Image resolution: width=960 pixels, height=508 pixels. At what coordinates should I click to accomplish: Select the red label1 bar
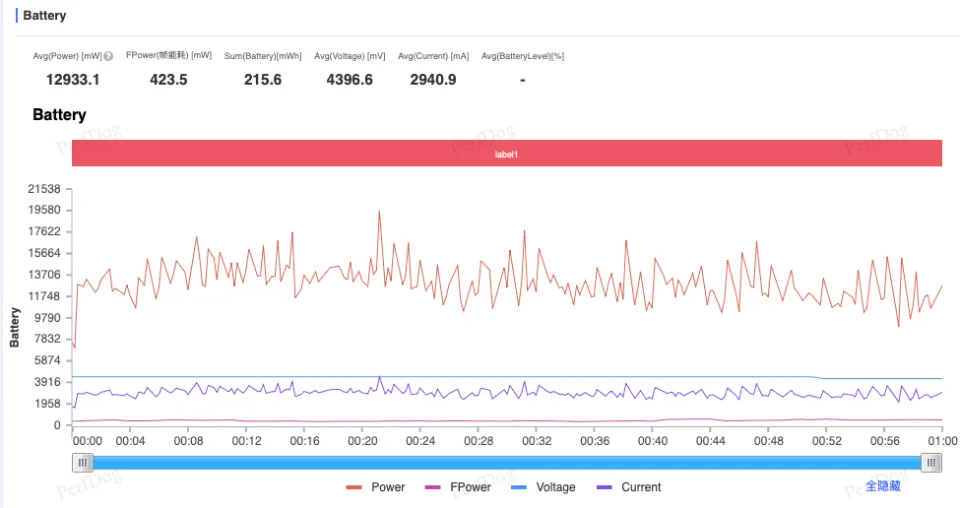(507, 154)
